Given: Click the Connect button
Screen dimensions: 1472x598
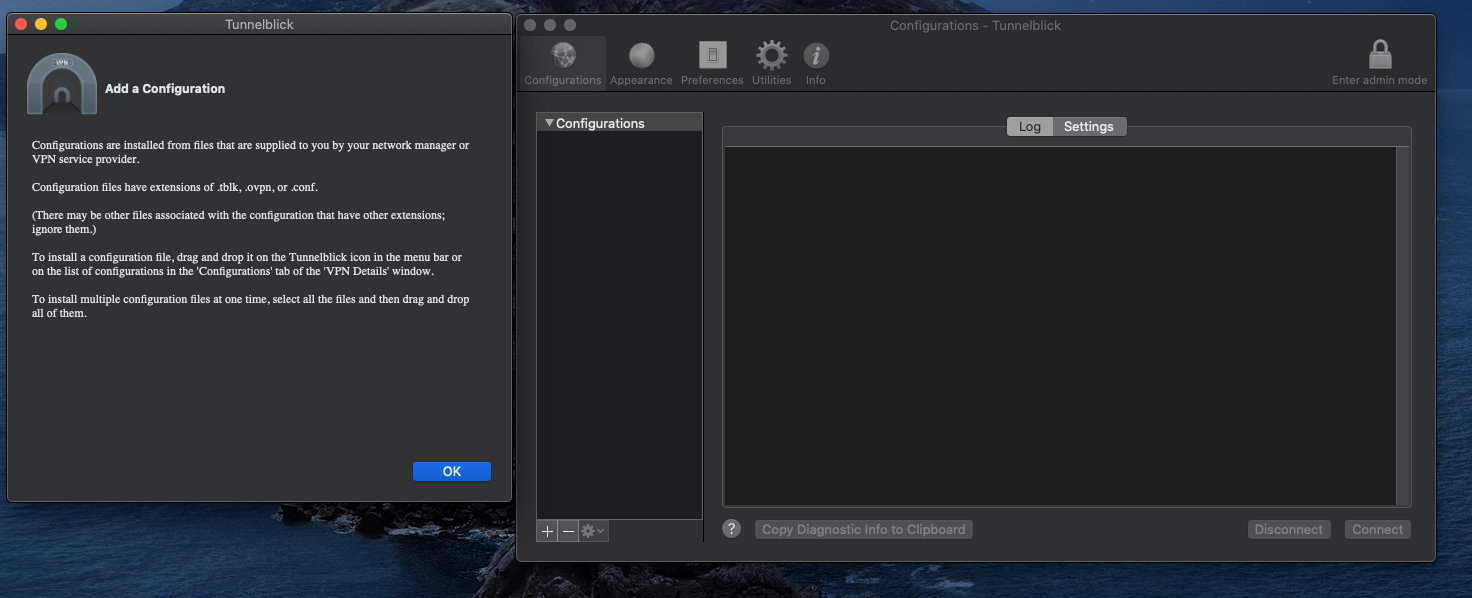Looking at the screenshot, I should pyautogui.click(x=1378, y=529).
